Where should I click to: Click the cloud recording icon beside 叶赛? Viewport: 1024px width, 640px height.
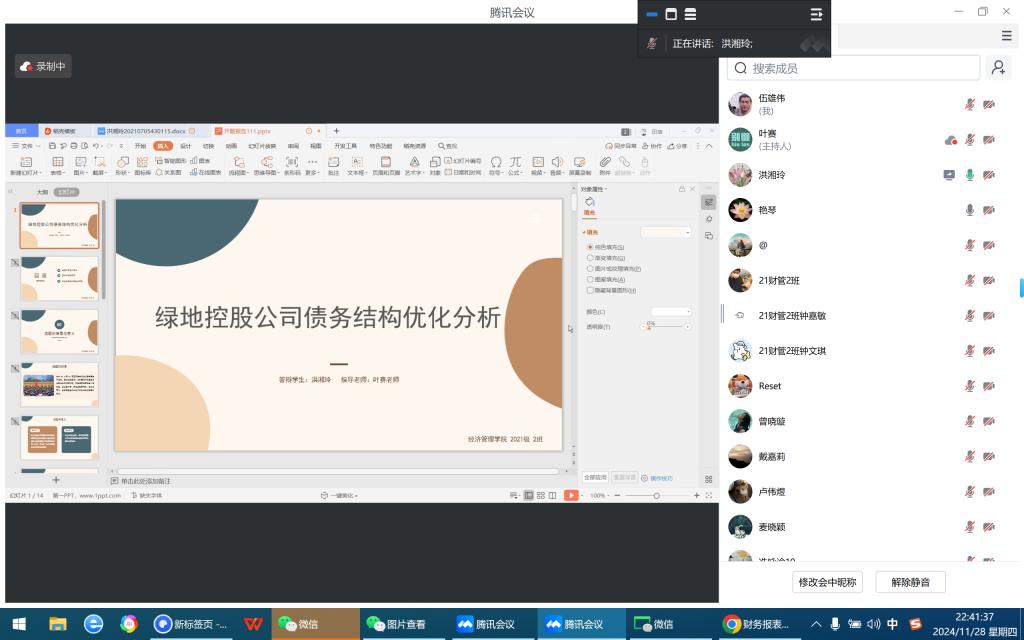[x=950, y=140]
